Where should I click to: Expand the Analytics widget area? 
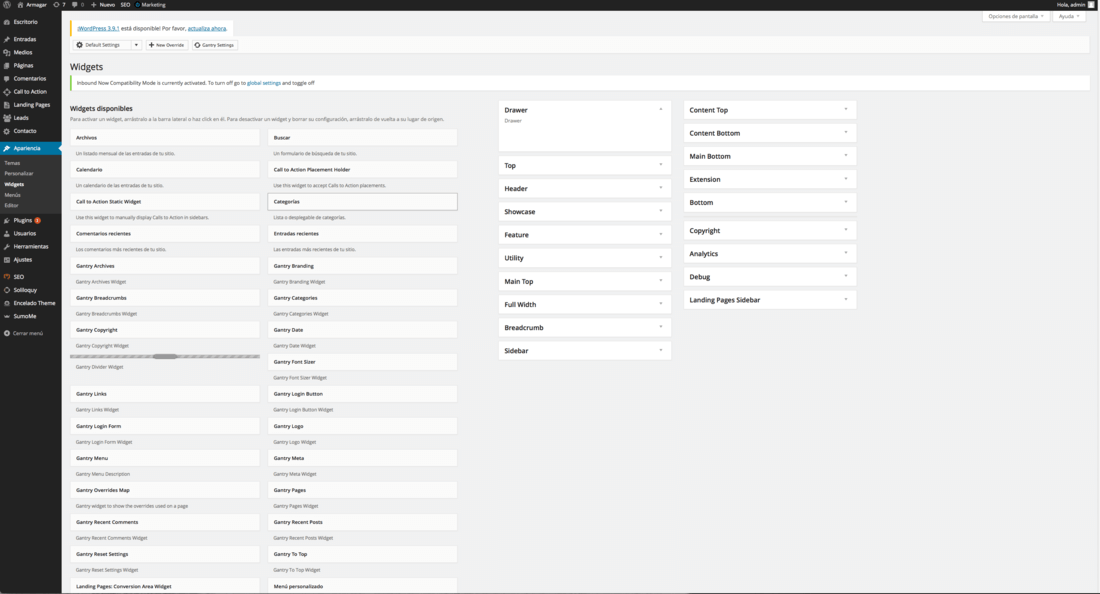tap(845, 253)
